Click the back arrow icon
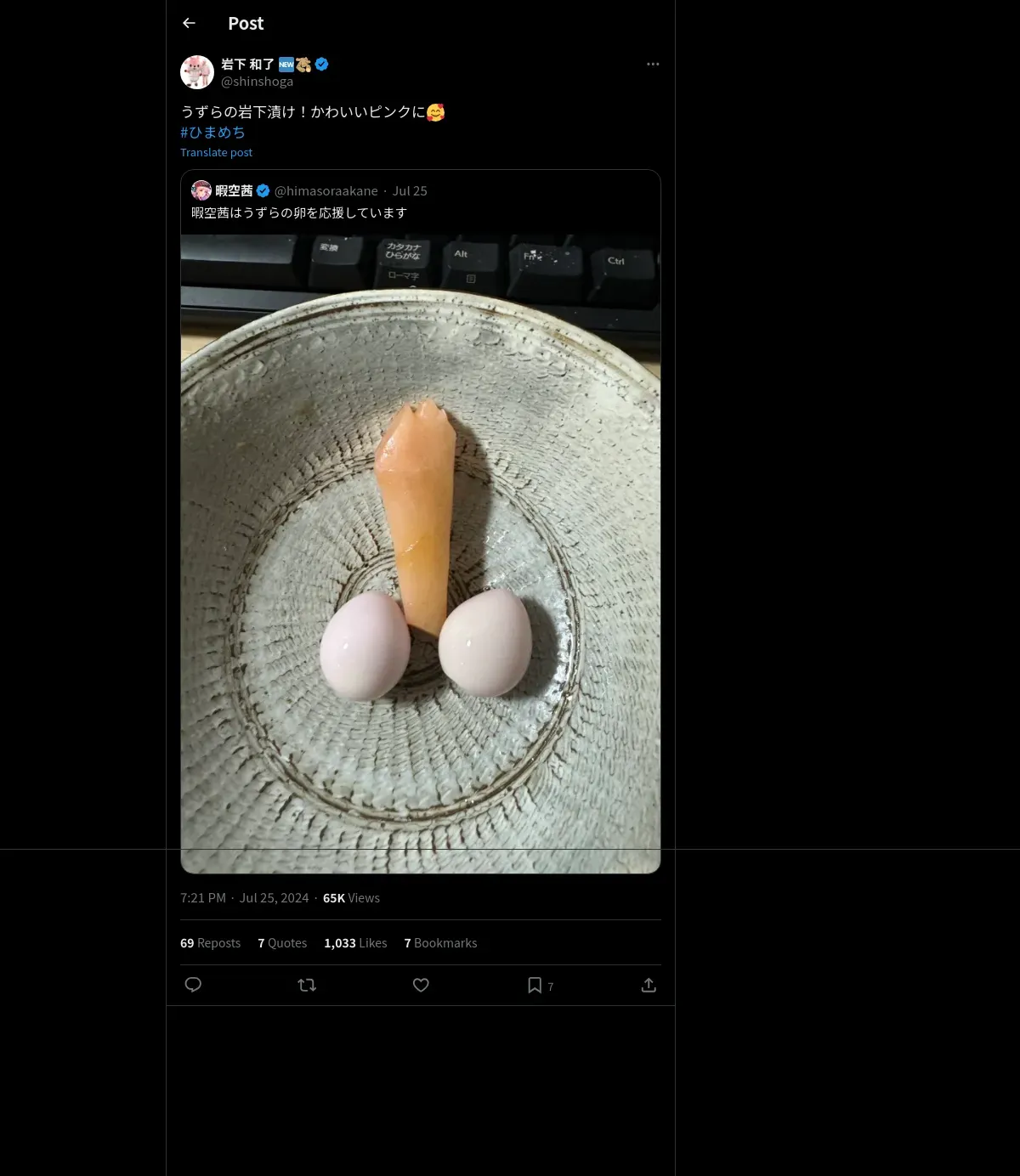 pos(189,24)
